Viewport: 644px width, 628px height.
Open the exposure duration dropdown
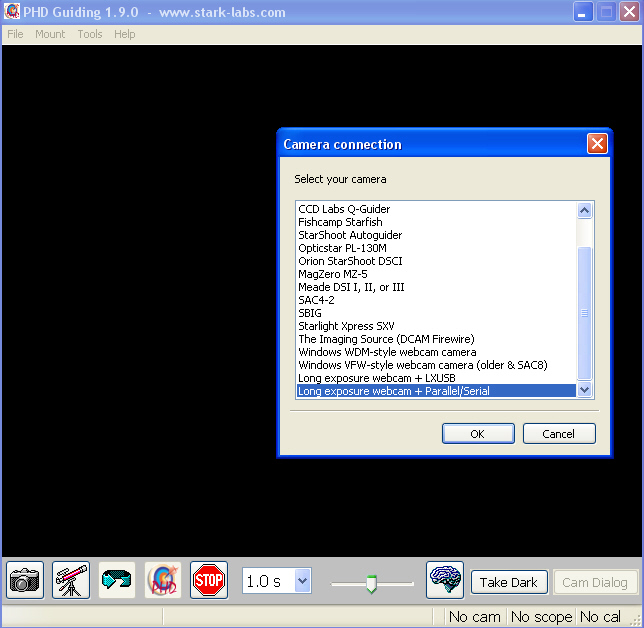click(302, 581)
